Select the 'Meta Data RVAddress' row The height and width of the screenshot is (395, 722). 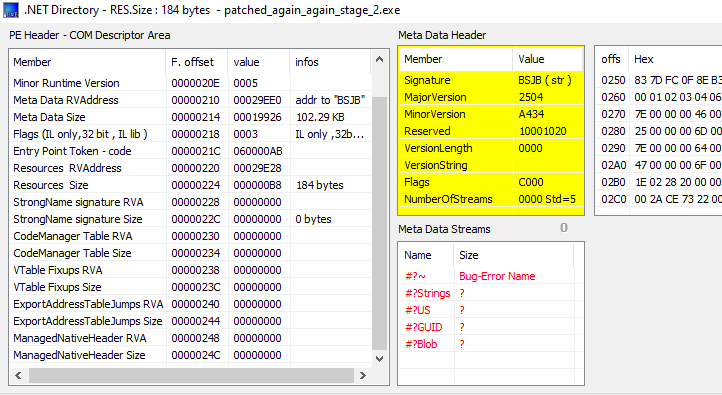coord(190,100)
